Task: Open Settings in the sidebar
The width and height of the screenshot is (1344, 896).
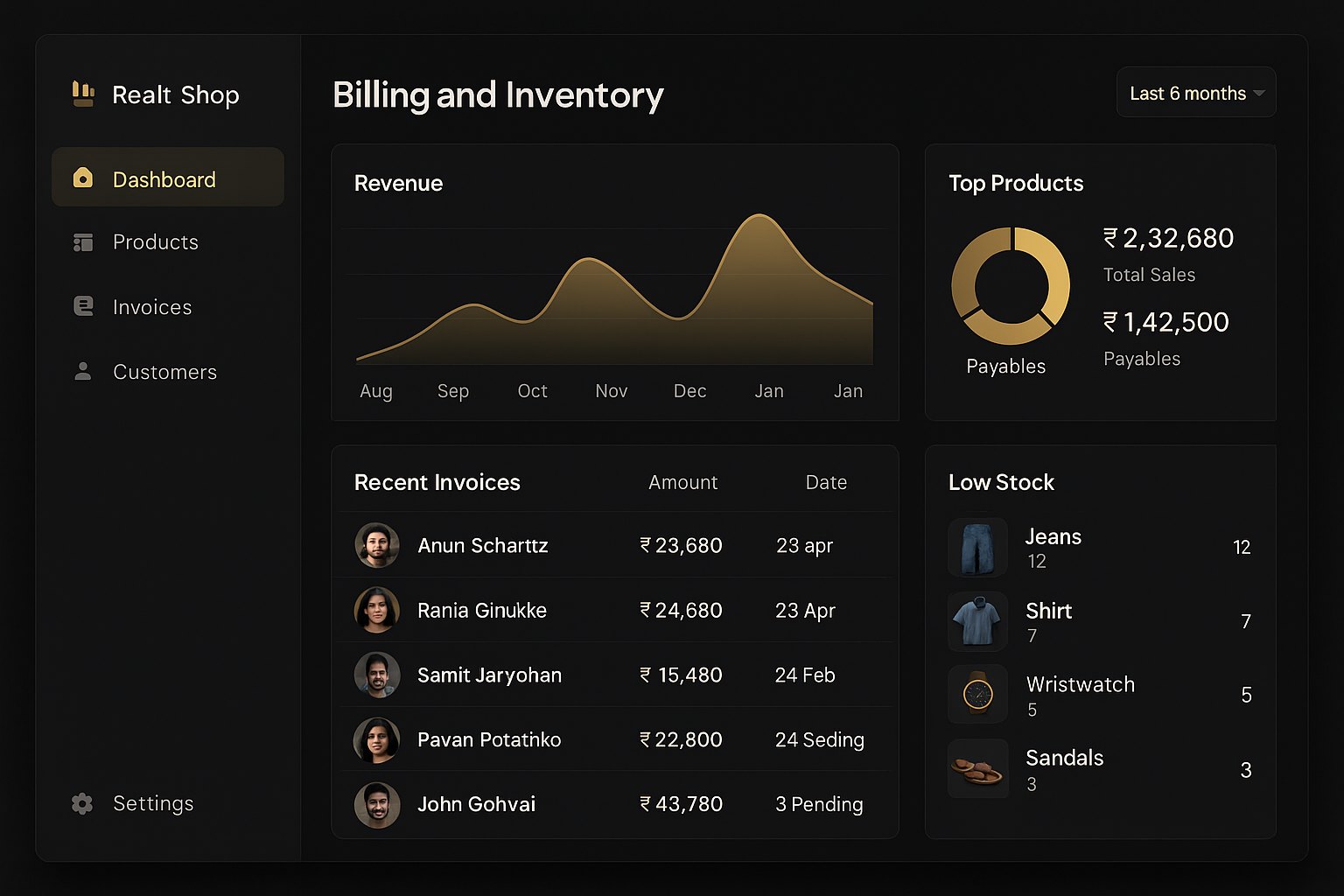Action: (x=168, y=803)
